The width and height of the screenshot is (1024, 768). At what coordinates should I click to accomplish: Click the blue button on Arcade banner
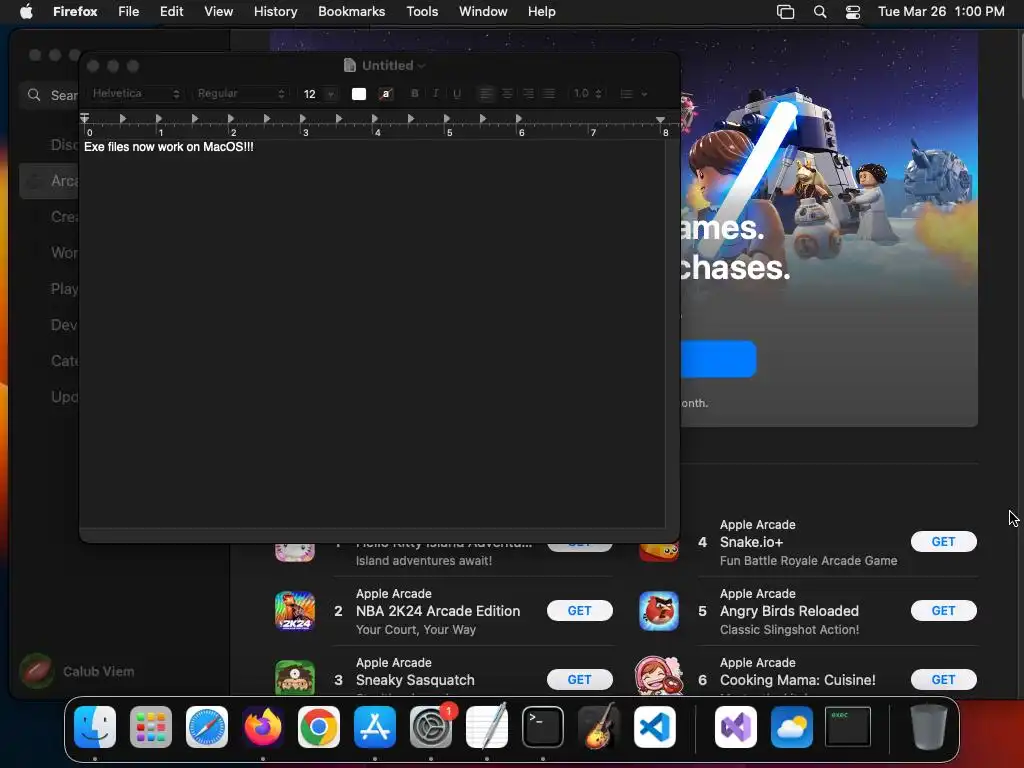[718, 359]
